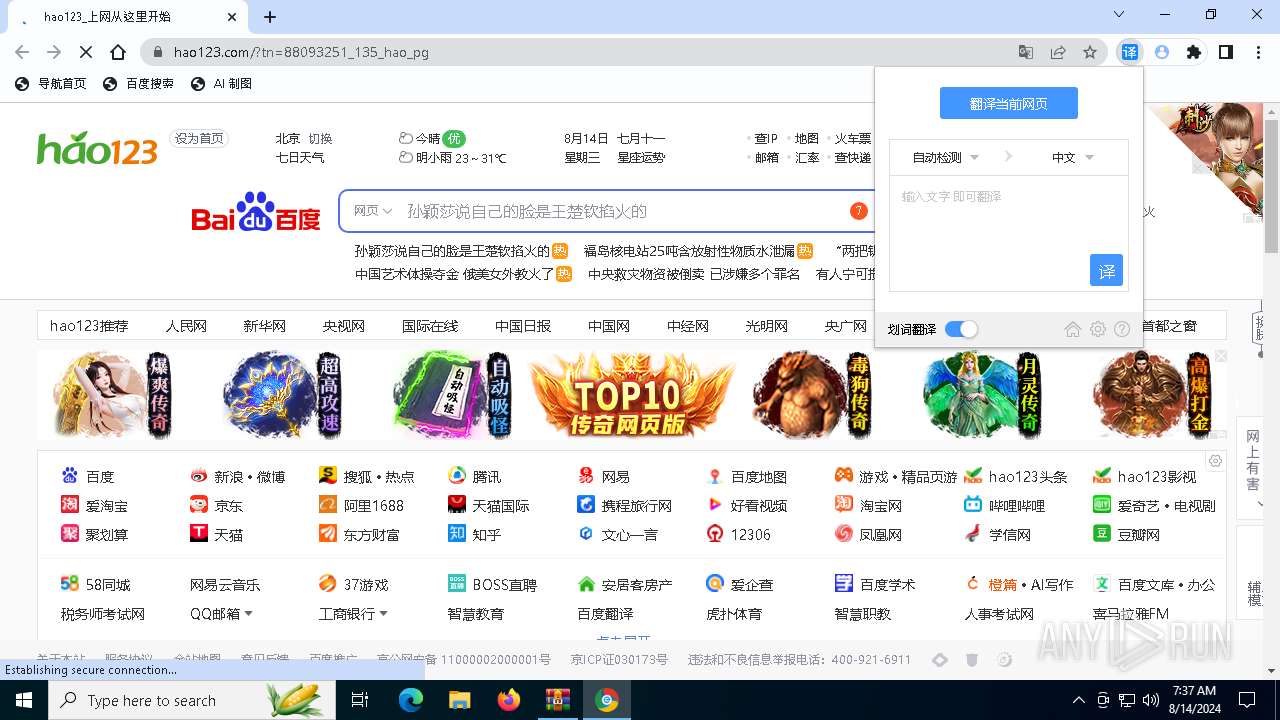Click the tab search chevron in title bar
The height and width of the screenshot is (720, 1280).
pyautogui.click(x=1119, y=15)
